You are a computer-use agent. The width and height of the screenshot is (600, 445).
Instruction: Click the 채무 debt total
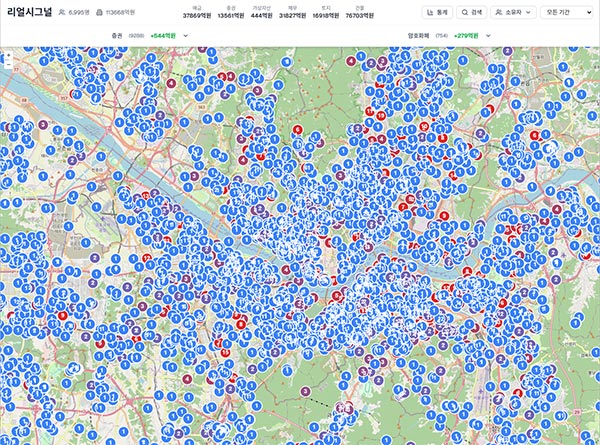tap(293, 14)
